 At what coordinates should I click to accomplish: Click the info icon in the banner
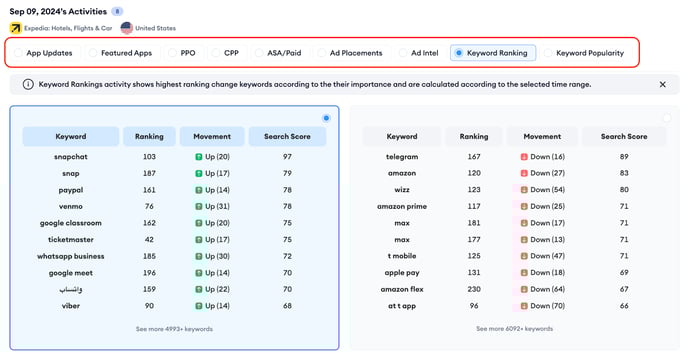[28, 84]
